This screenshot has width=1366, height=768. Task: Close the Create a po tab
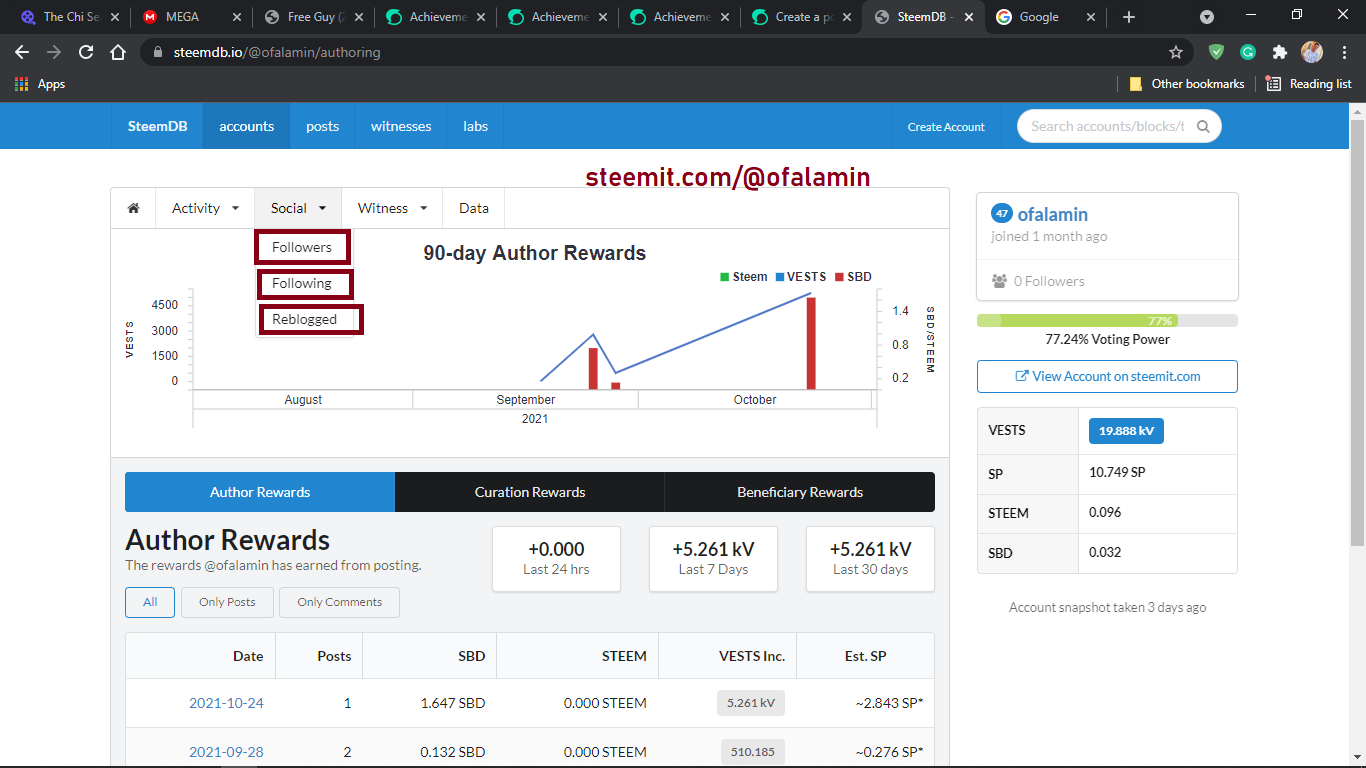pyautogui.click(x=846, y=17)
